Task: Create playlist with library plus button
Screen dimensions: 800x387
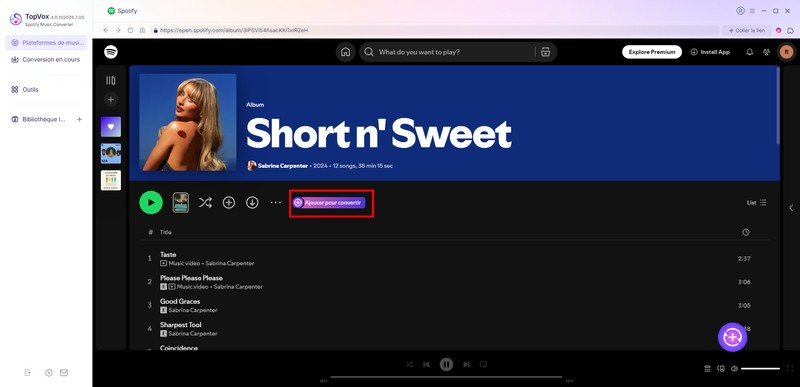Action: [x=111, y=99]
